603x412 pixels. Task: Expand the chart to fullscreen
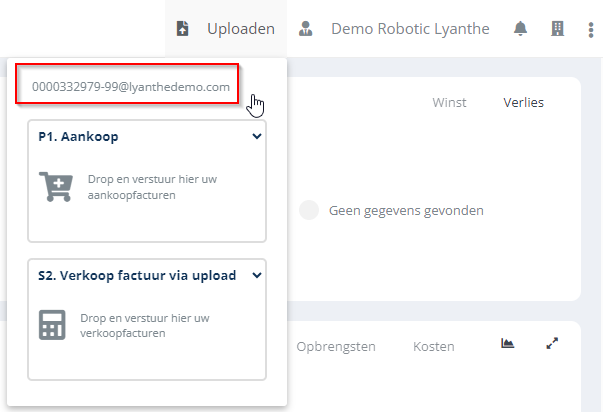tap(551, 344)
